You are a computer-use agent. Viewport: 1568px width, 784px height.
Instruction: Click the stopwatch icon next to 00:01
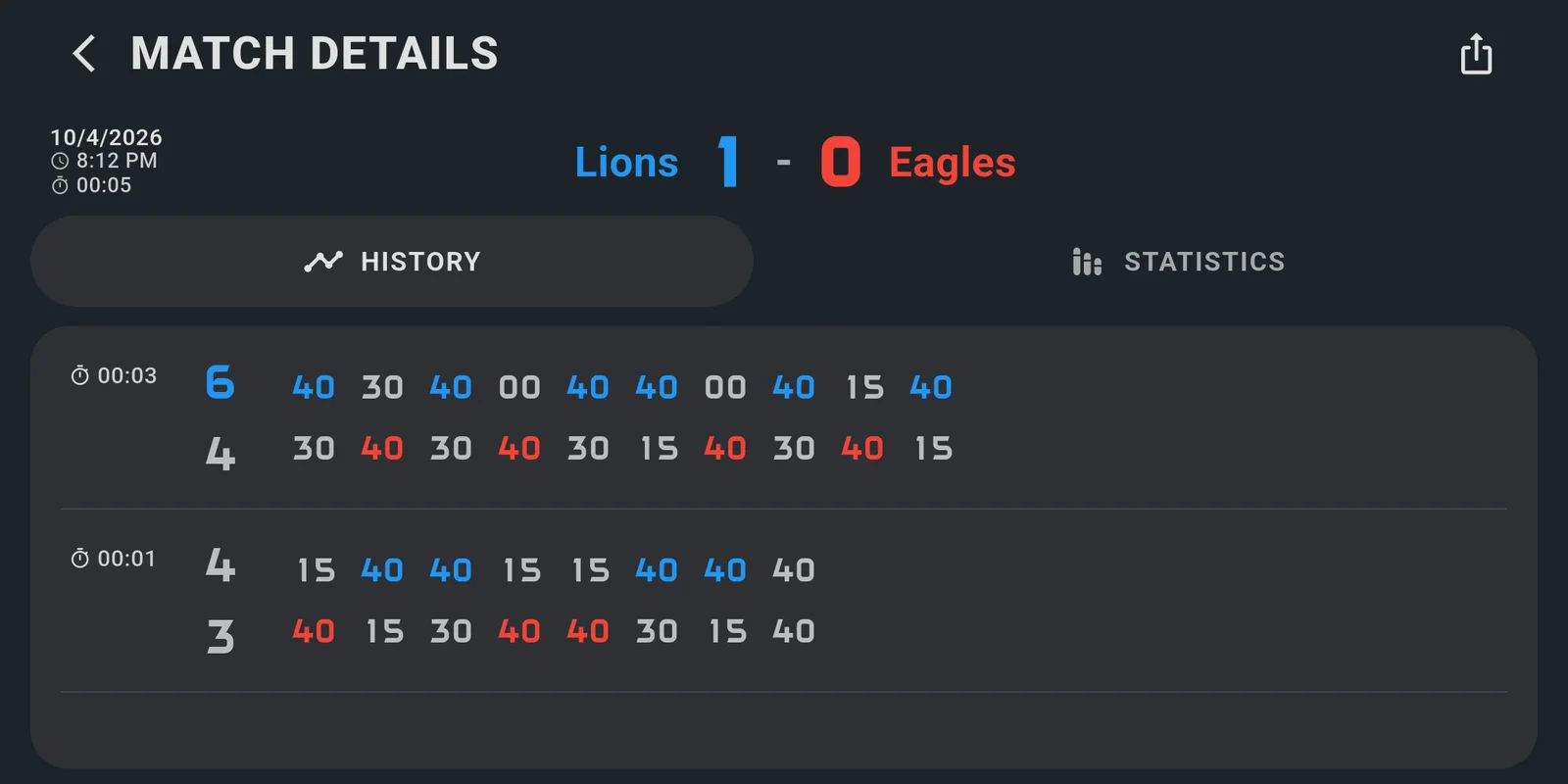[80, 559]
